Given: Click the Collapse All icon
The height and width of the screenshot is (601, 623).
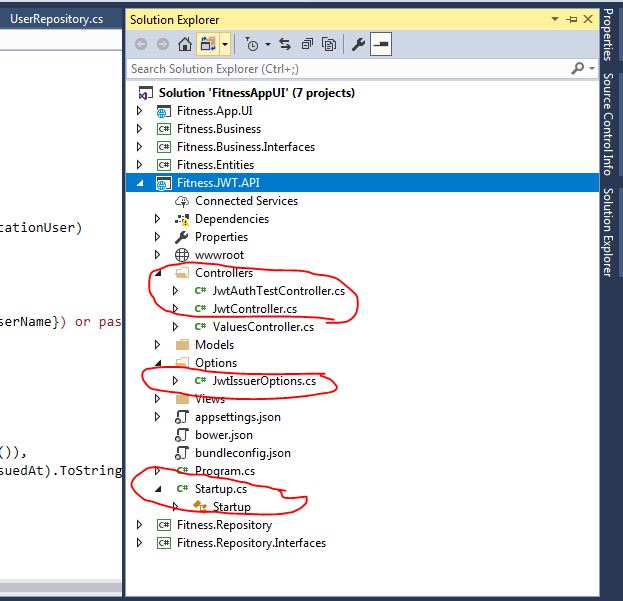Looking at the screenshot, I should coord(307,44).
